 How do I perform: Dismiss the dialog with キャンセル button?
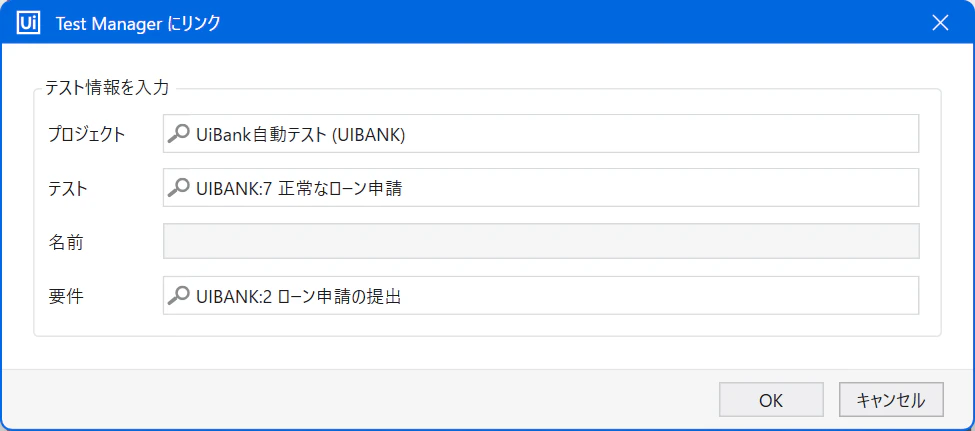click(x=891, y=400)
